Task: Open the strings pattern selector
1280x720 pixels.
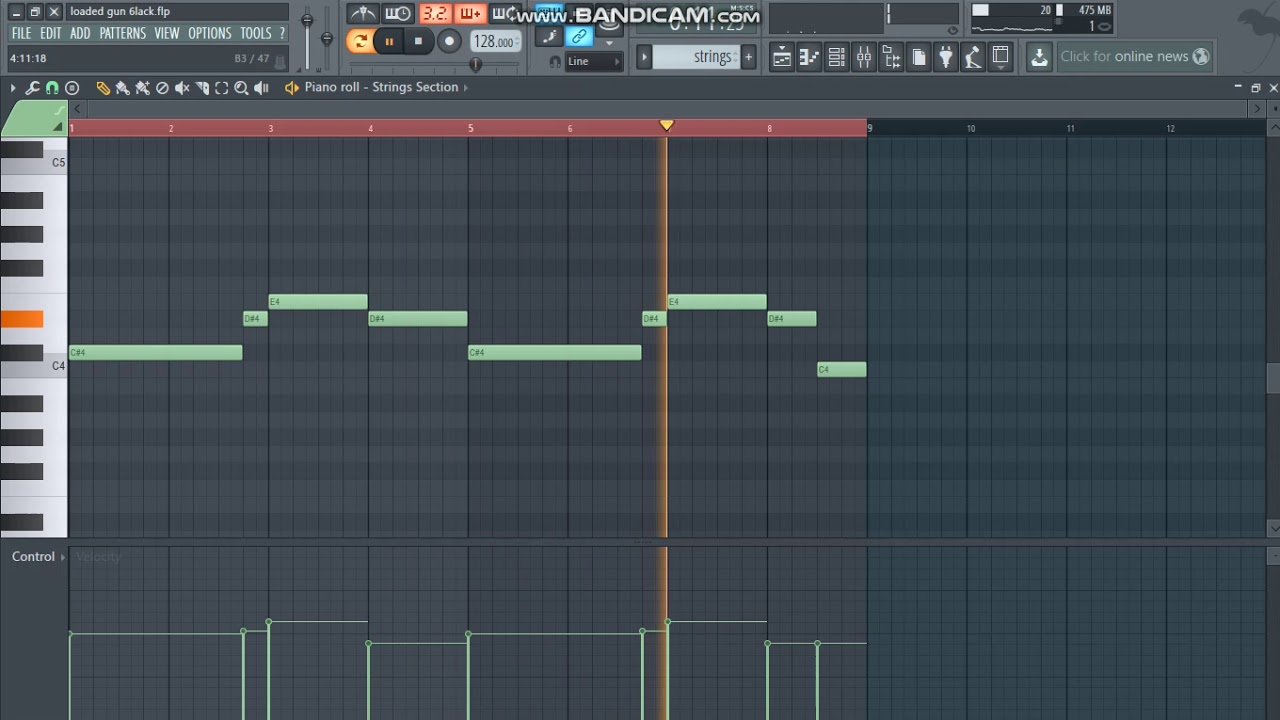Action: (x=698, y=57)
